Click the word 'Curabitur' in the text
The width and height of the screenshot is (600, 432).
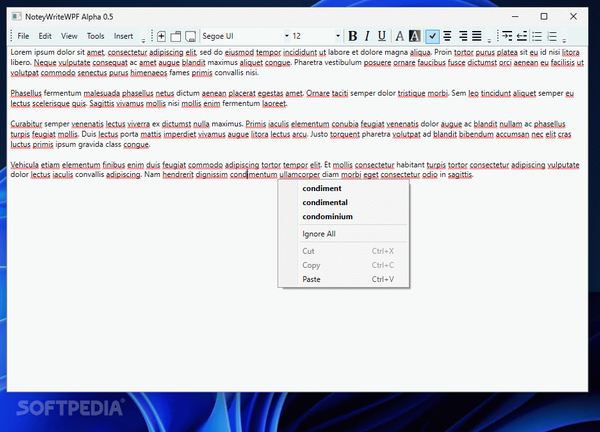click(x=26, y=124)
